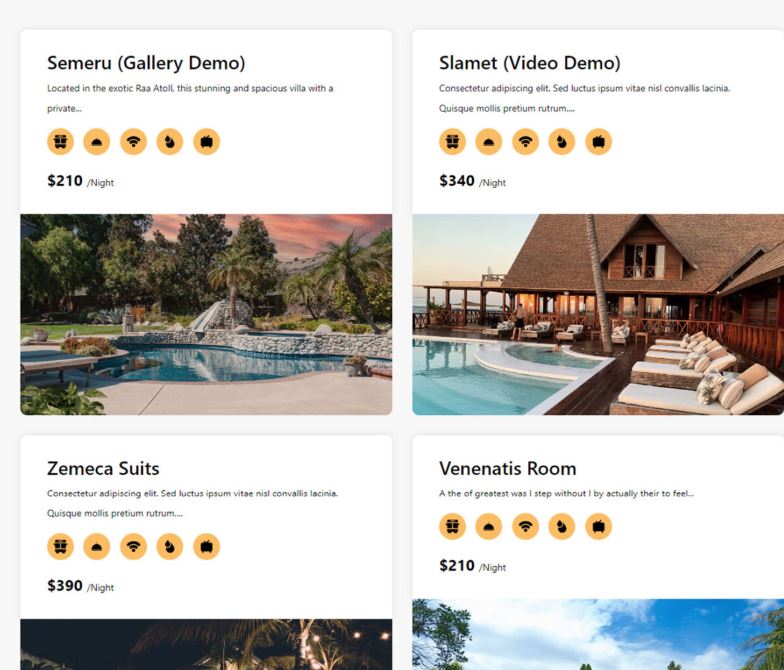Open the Slamet (Video Demo) title link
Image resolution: width=784 pixels, height=670 pixels.
[x=530, y=63]
